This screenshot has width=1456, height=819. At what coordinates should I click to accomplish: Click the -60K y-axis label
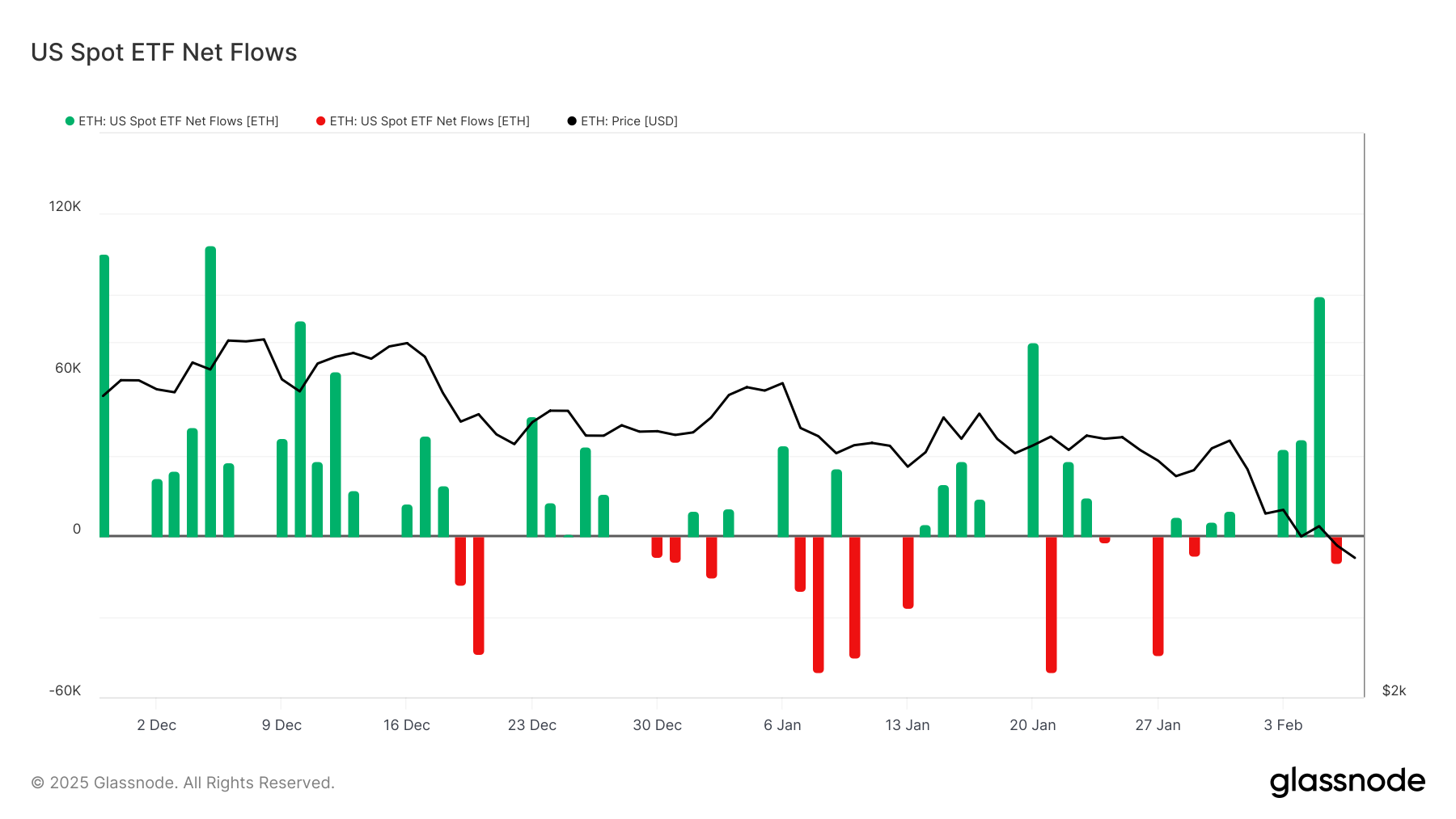point(63,691)
